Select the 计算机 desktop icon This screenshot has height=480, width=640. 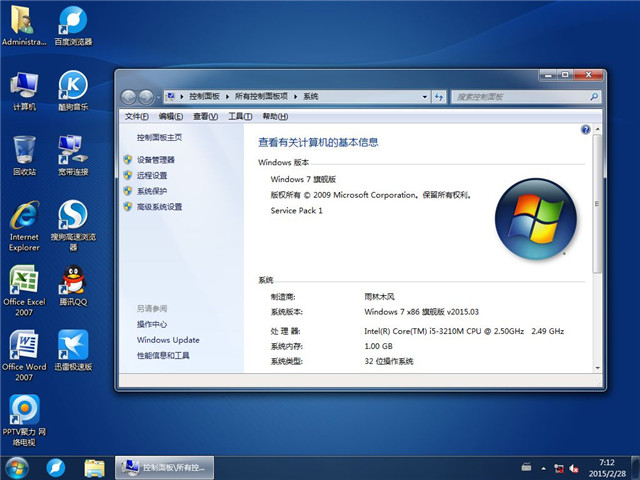coord(24,91)
